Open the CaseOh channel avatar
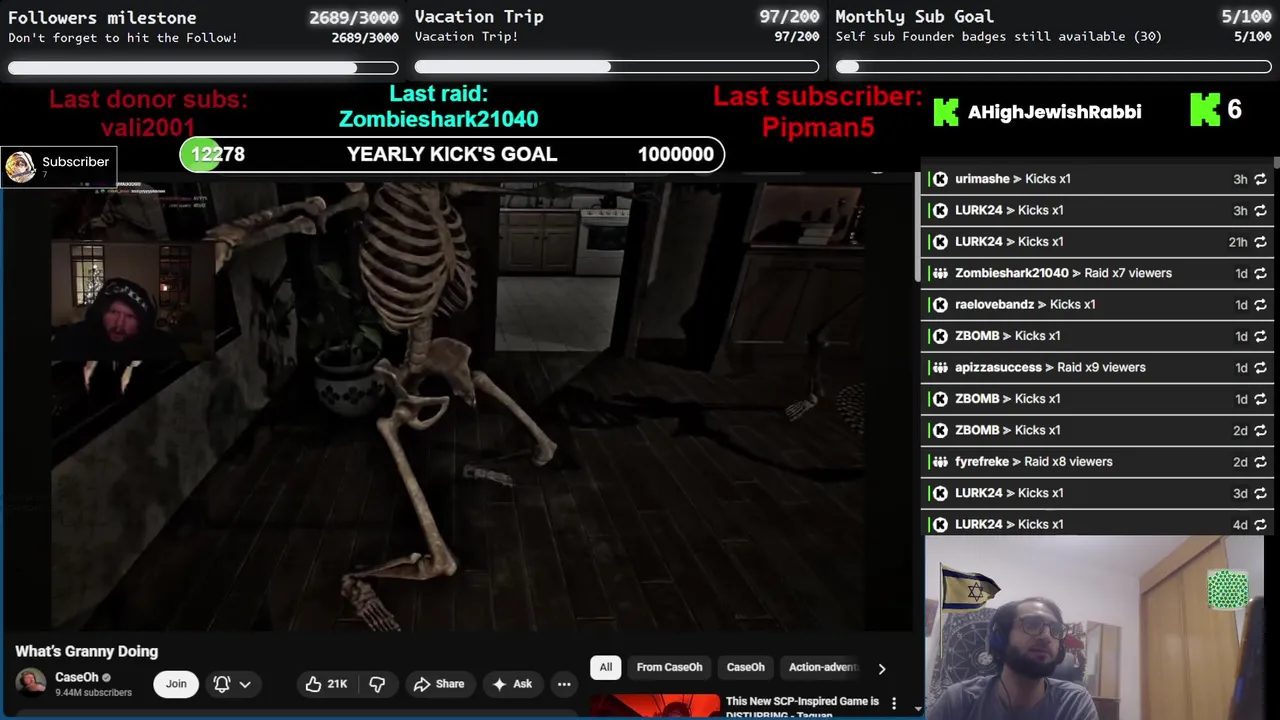The width and height of the screenshot is (1280, 720). pos(30,683)
